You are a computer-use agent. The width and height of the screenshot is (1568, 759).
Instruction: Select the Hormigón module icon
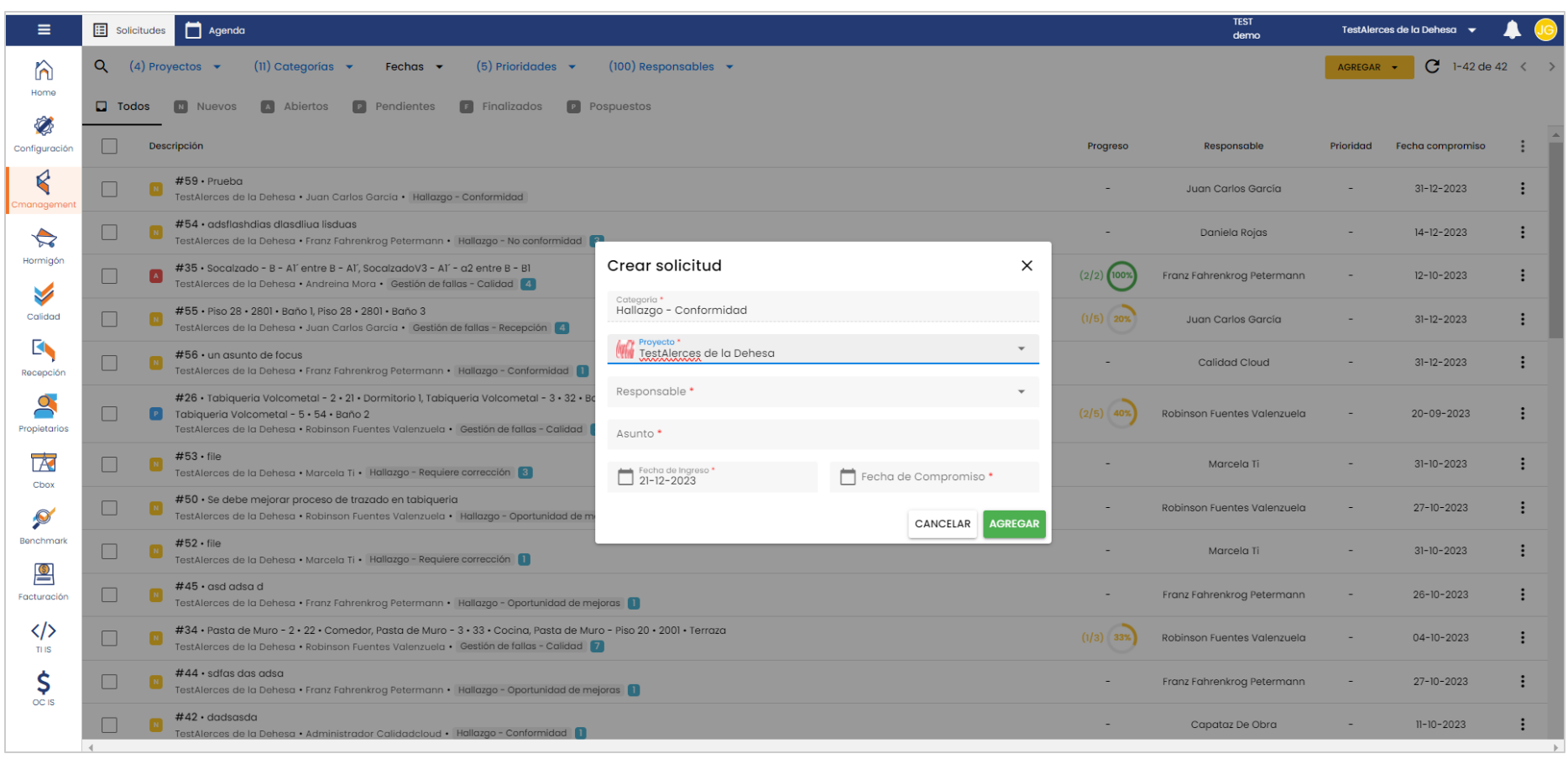[x=44, y=245]
